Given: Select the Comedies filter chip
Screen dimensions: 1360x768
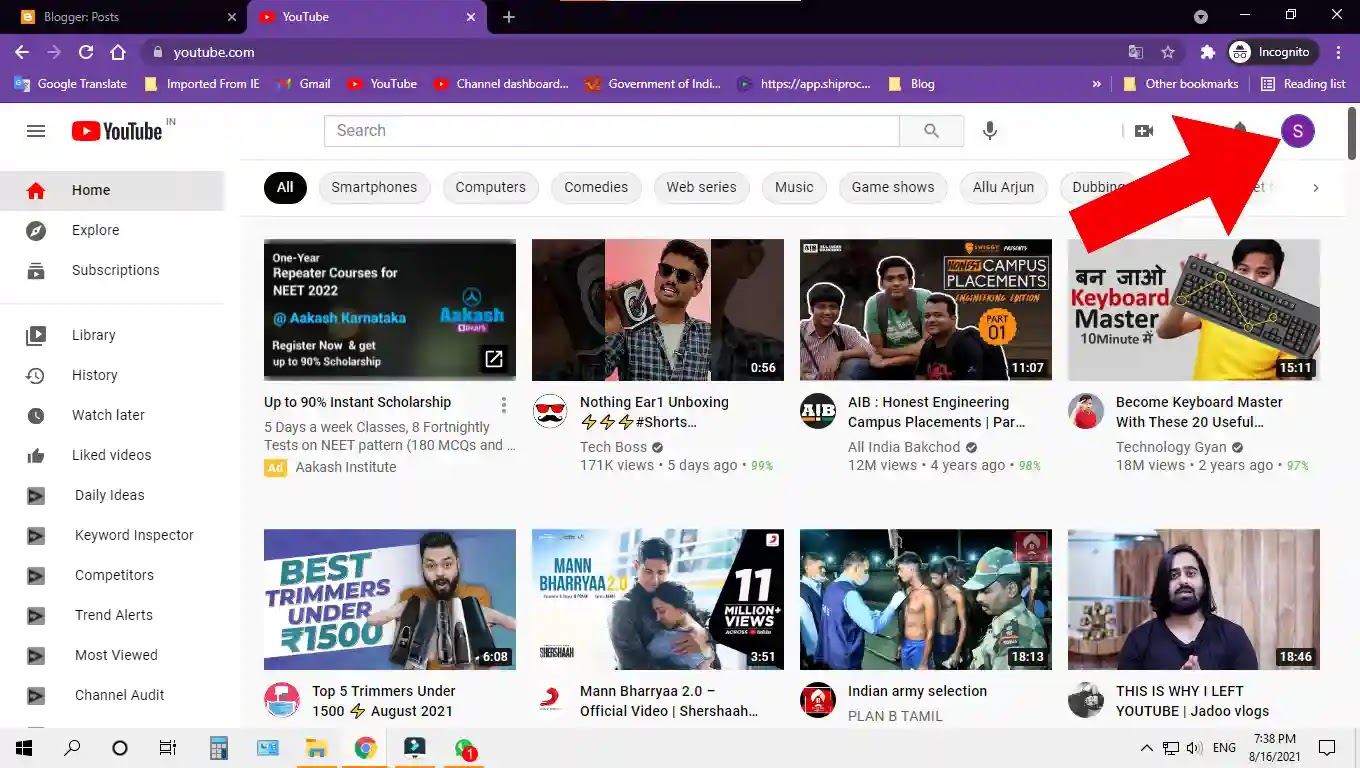Looking at the screenshot, I should (x=596, y=187).
